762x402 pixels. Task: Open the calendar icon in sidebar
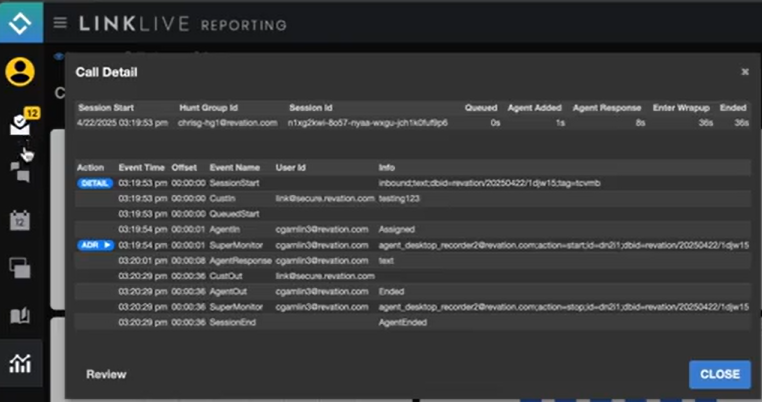[20, 220]
